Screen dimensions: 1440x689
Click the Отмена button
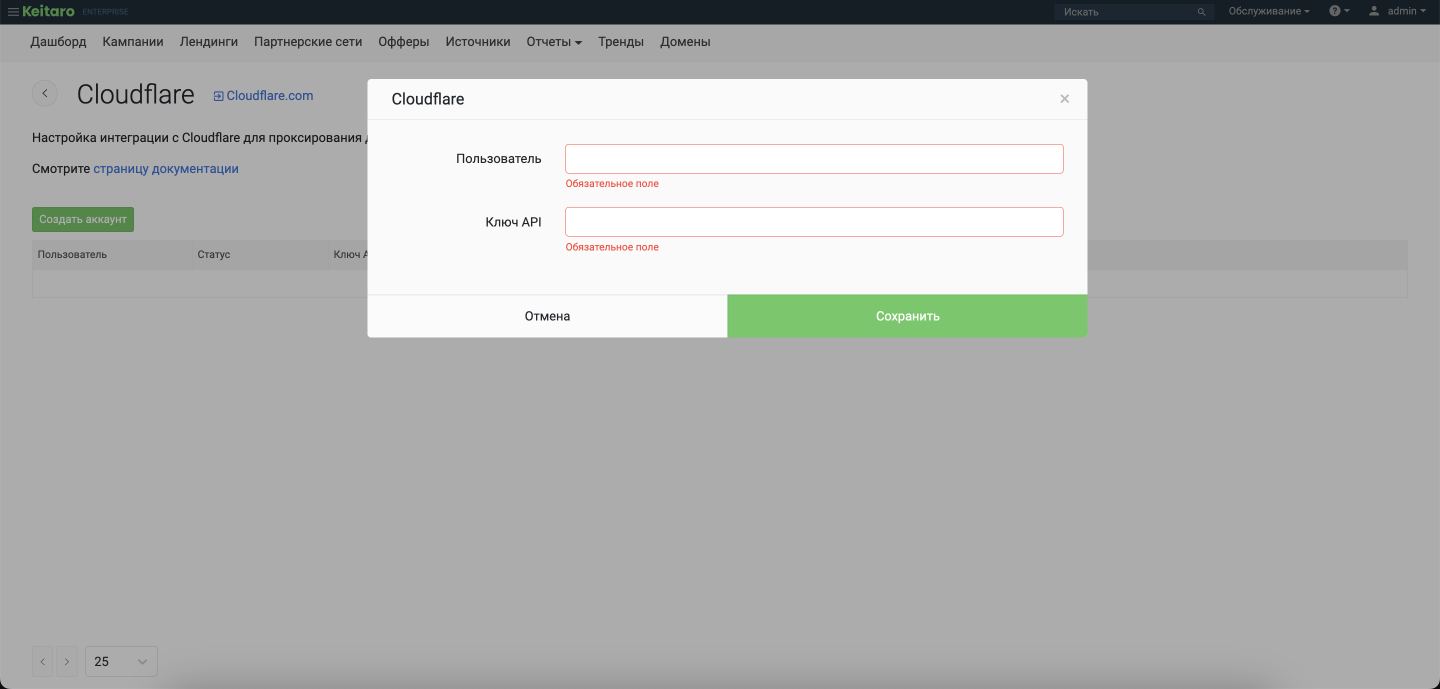(547, 316)
